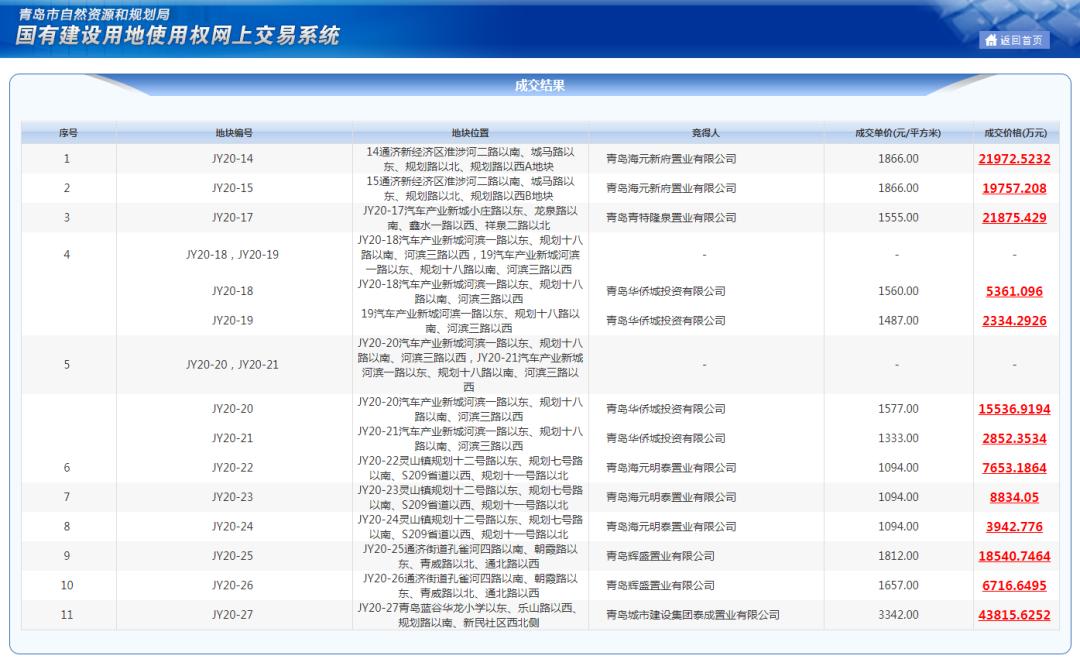Select the 成交结果 panel title bar
Viewport: 1080px width, 659px height.
point(538,87)
